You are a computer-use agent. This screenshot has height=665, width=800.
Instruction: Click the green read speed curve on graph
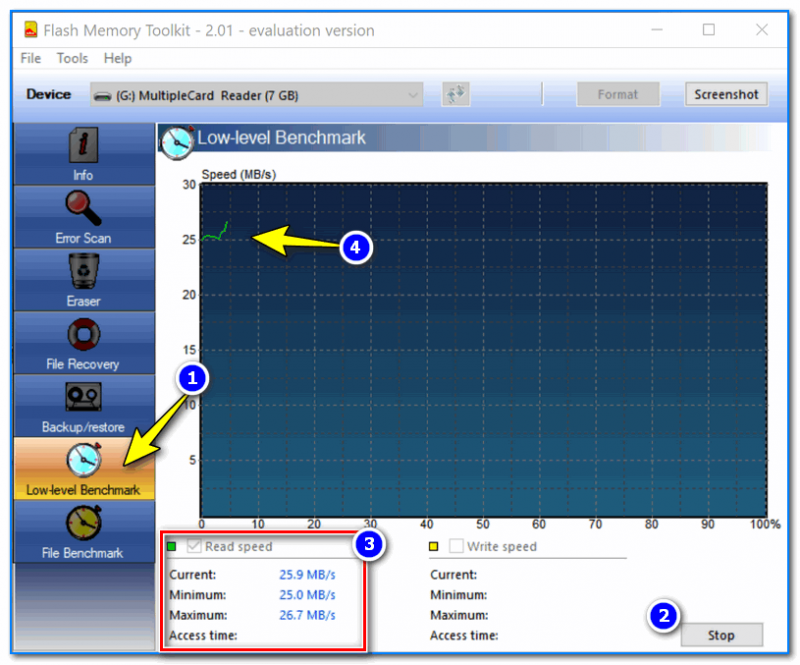pos(216,233)
